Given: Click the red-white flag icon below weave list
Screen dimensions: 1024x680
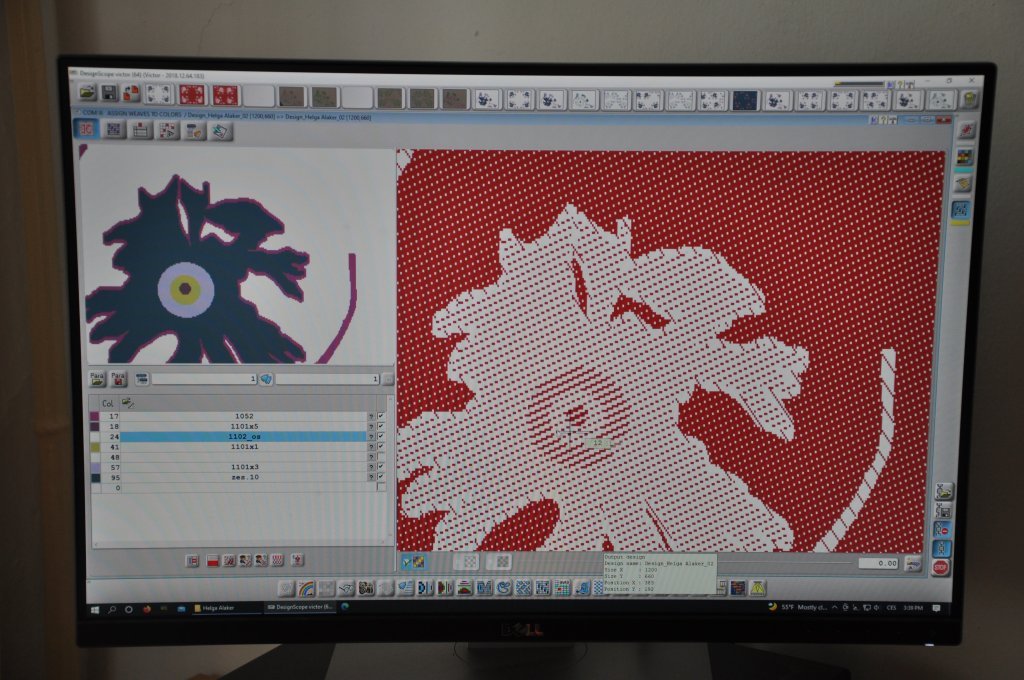Looking at the screenshot, I should pyautogui.click(x=212, y=561).
